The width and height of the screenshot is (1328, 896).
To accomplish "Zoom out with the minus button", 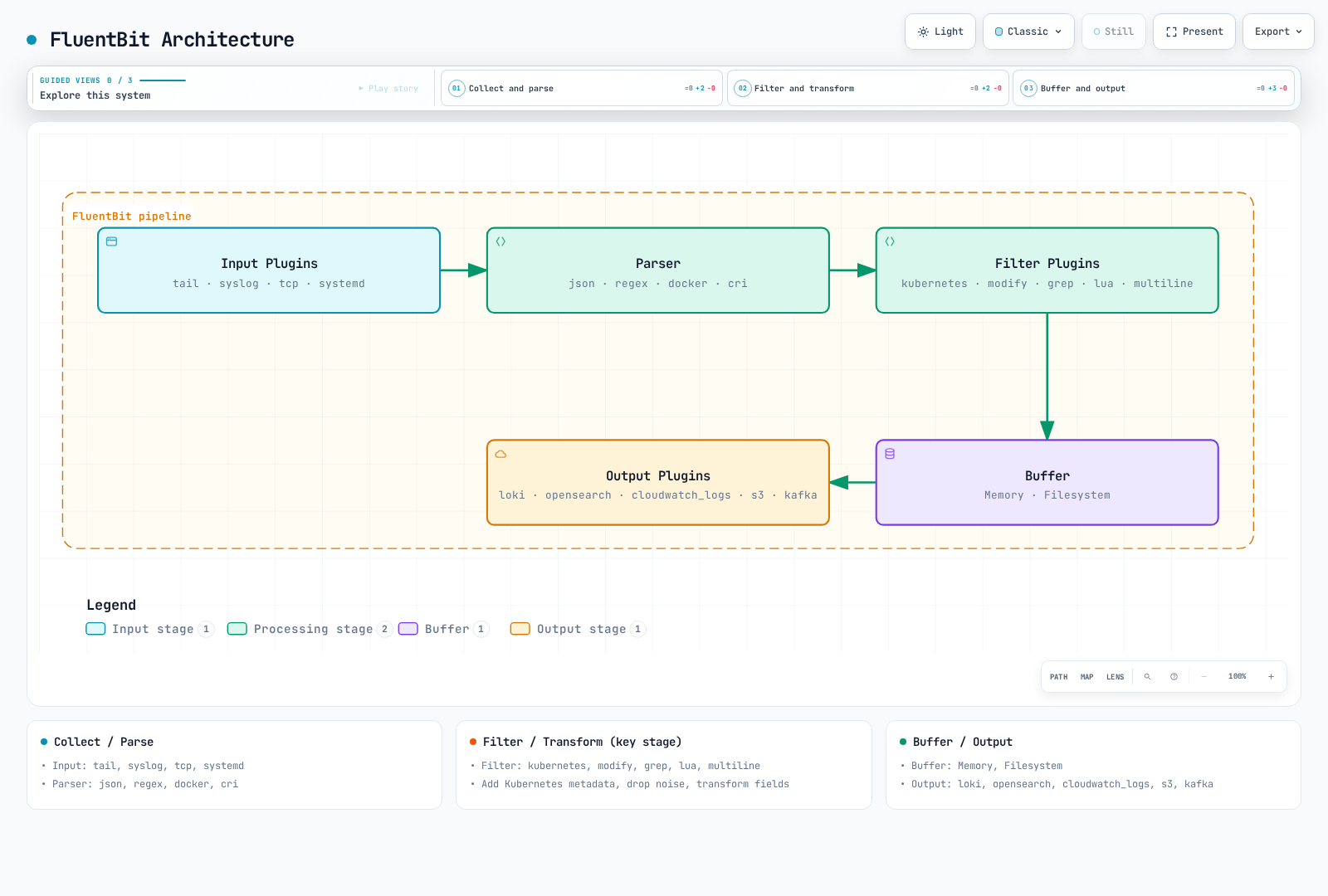I will pyautogui.click(x=1204, y=677).
